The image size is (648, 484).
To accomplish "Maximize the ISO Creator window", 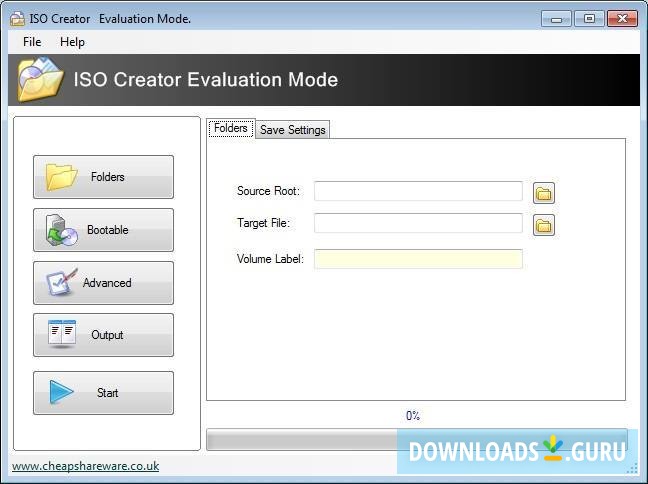I will pos(589,19).
